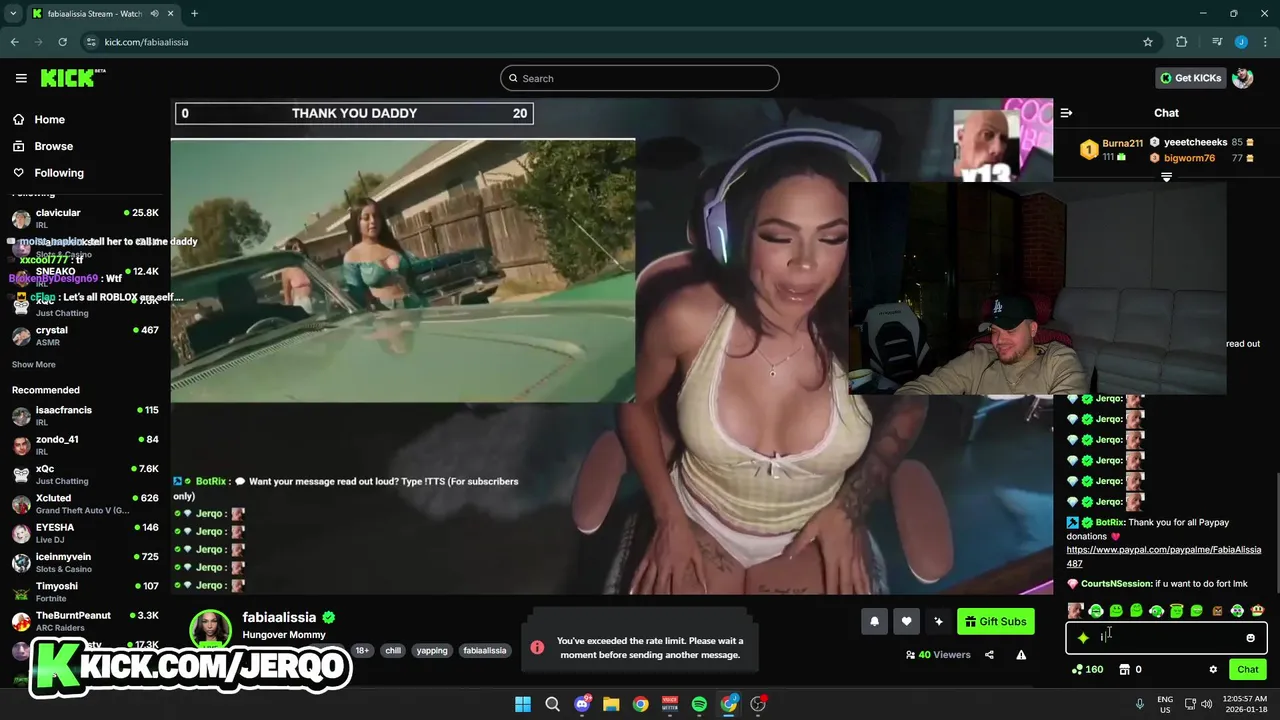
Task: Click the 18+ tag
Action: tap(362, 650)
